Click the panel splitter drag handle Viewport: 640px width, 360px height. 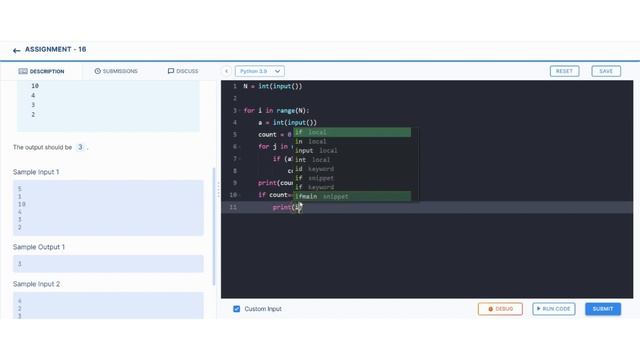pos(218,189)
